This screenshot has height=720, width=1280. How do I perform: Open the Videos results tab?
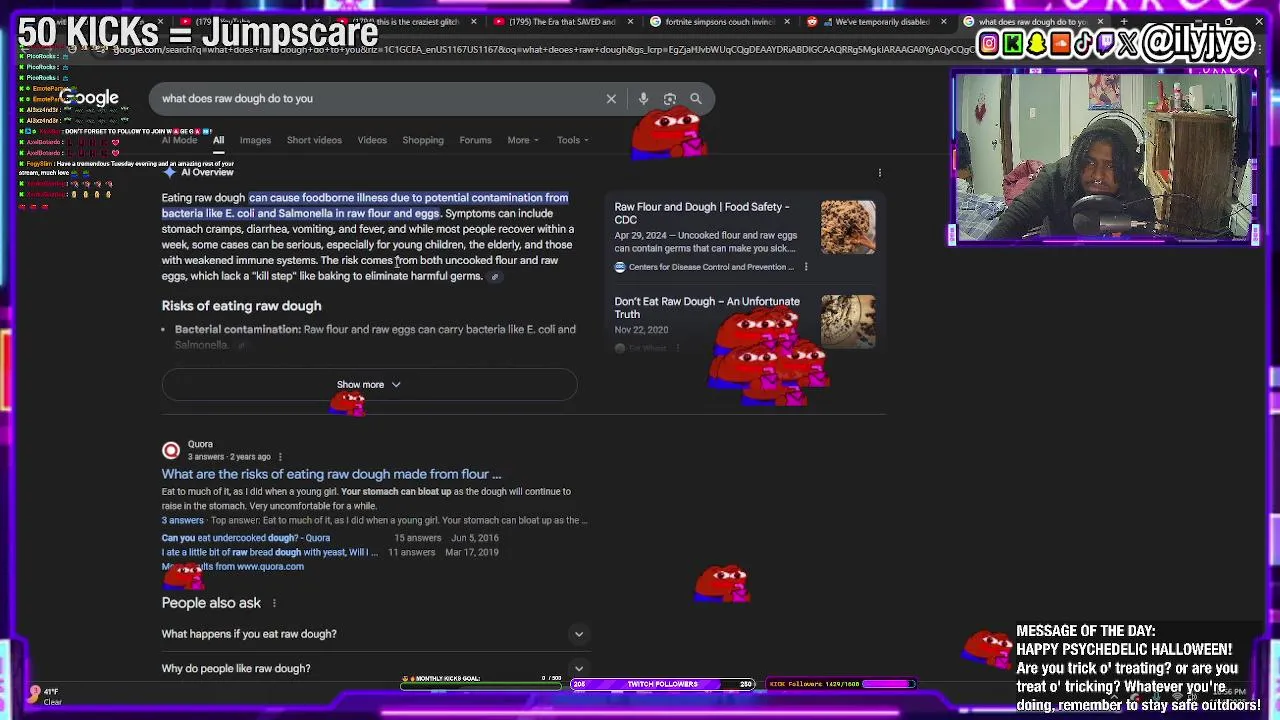click(372, 140)
